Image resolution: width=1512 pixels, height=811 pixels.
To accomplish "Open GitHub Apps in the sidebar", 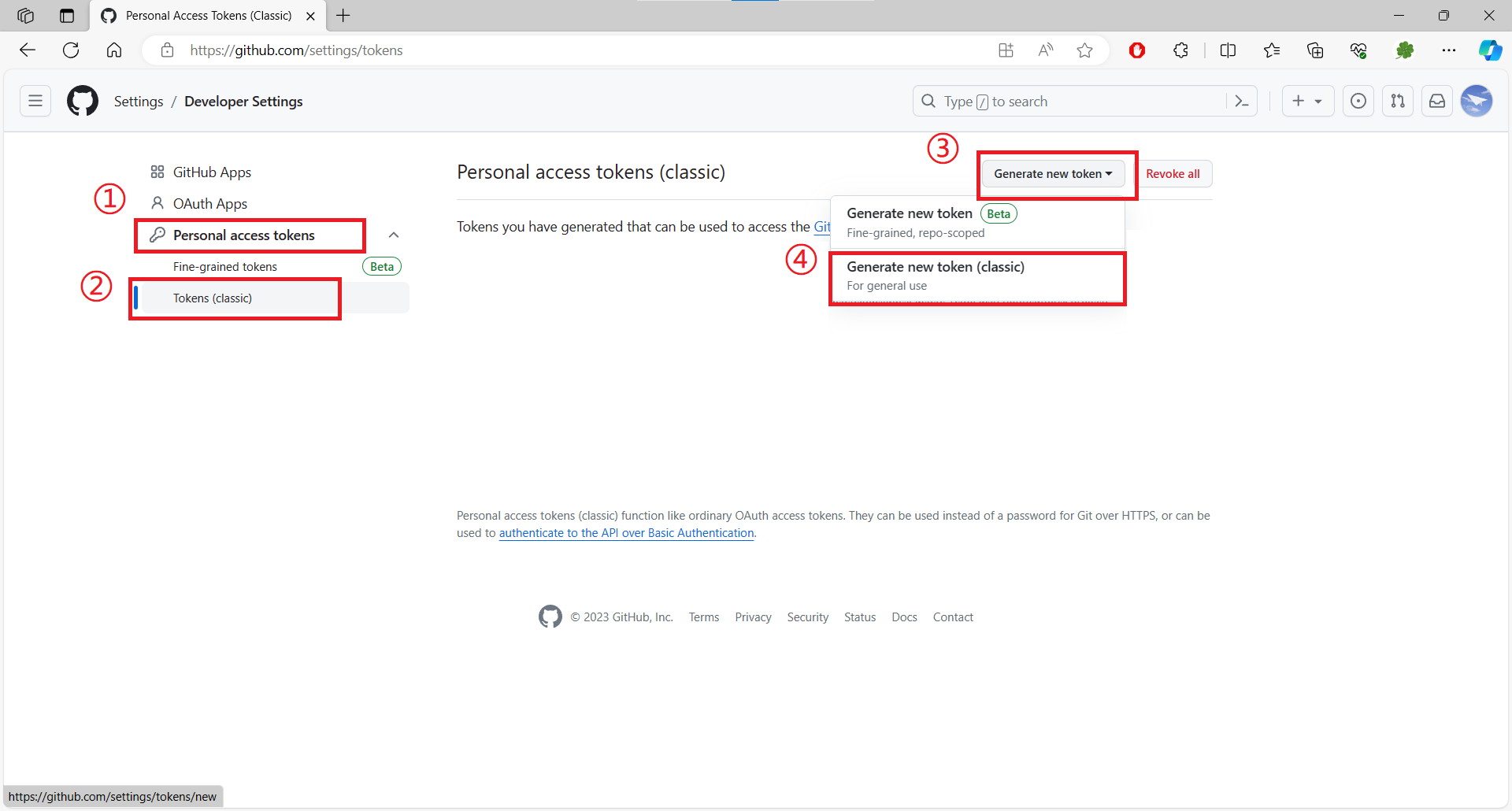I will point(212,172).
